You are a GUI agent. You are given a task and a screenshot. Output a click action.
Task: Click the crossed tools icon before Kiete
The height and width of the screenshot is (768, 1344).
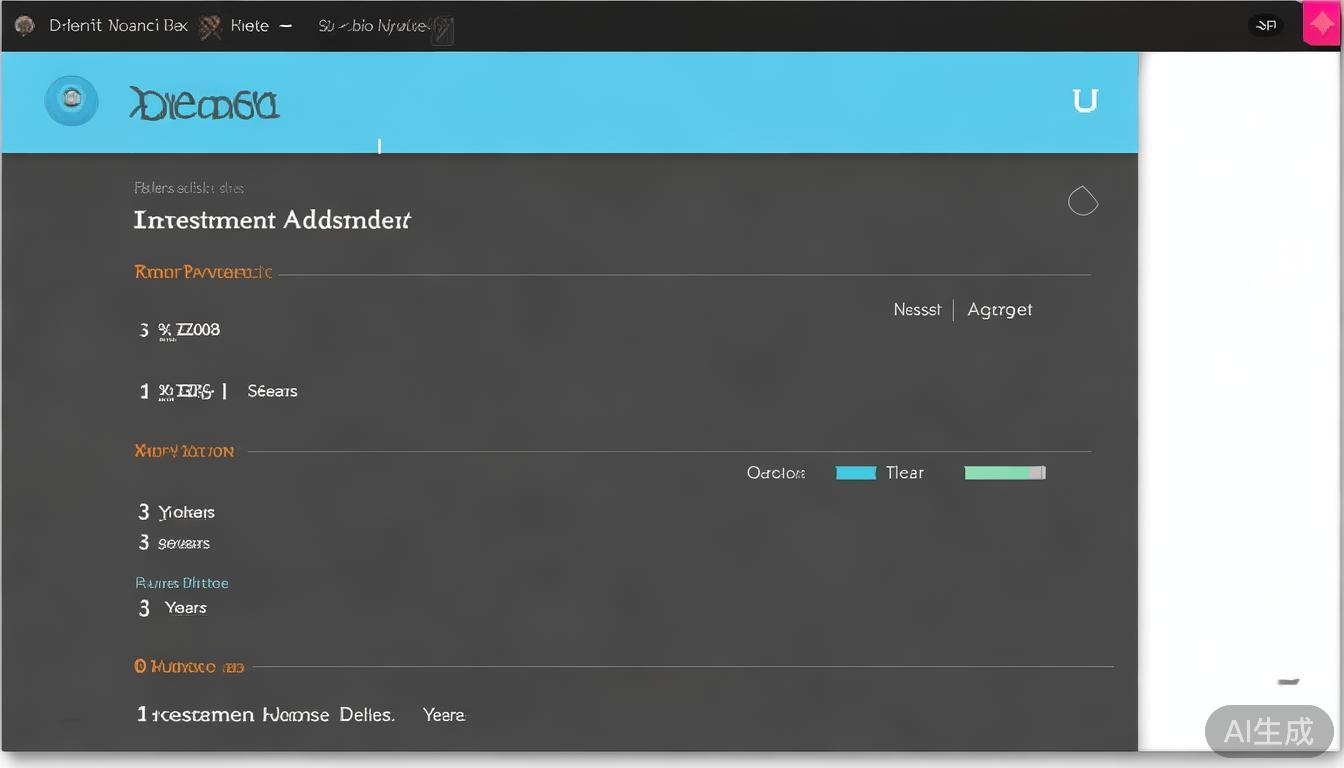tap(209, 26)
